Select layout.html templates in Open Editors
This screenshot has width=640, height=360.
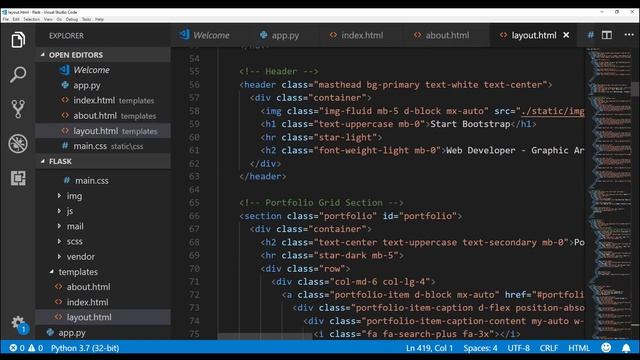103,131
